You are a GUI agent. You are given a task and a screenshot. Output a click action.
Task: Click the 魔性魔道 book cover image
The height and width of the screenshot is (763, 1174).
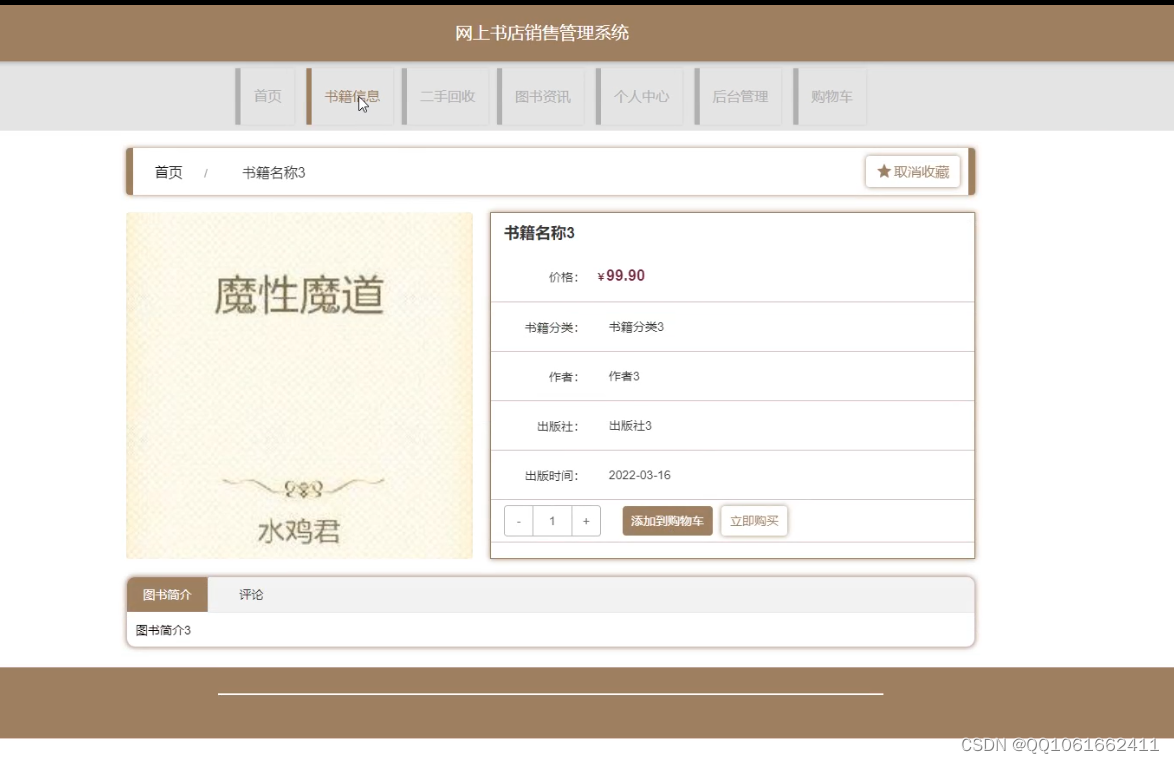[299, 384]
